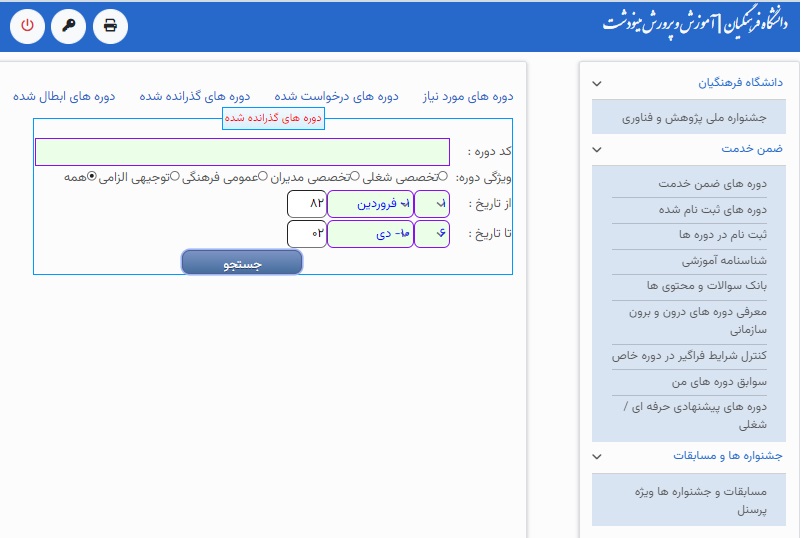Screen dimensions: 806x538
Task: Open the فروردین month dropdown
Action: [371, 204]
